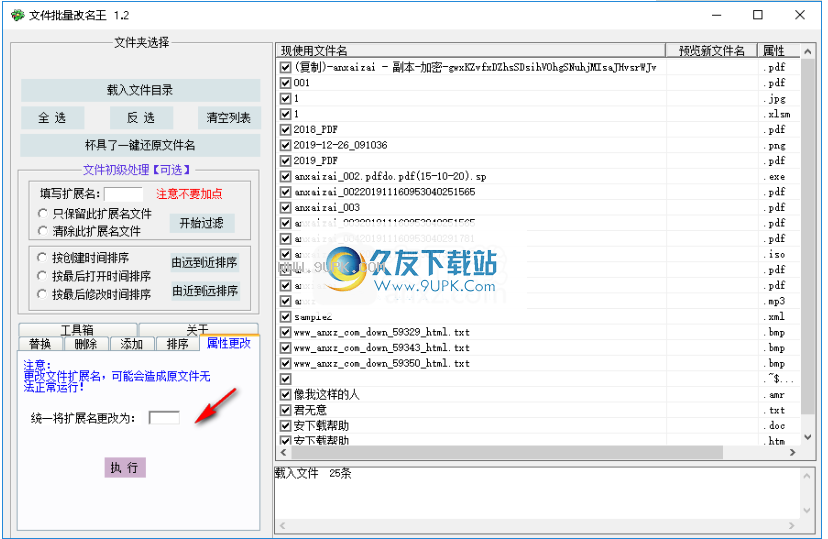Uncheck the 001 file checkbox
This screenshot has height=539, width=828.
click(286, 83)
